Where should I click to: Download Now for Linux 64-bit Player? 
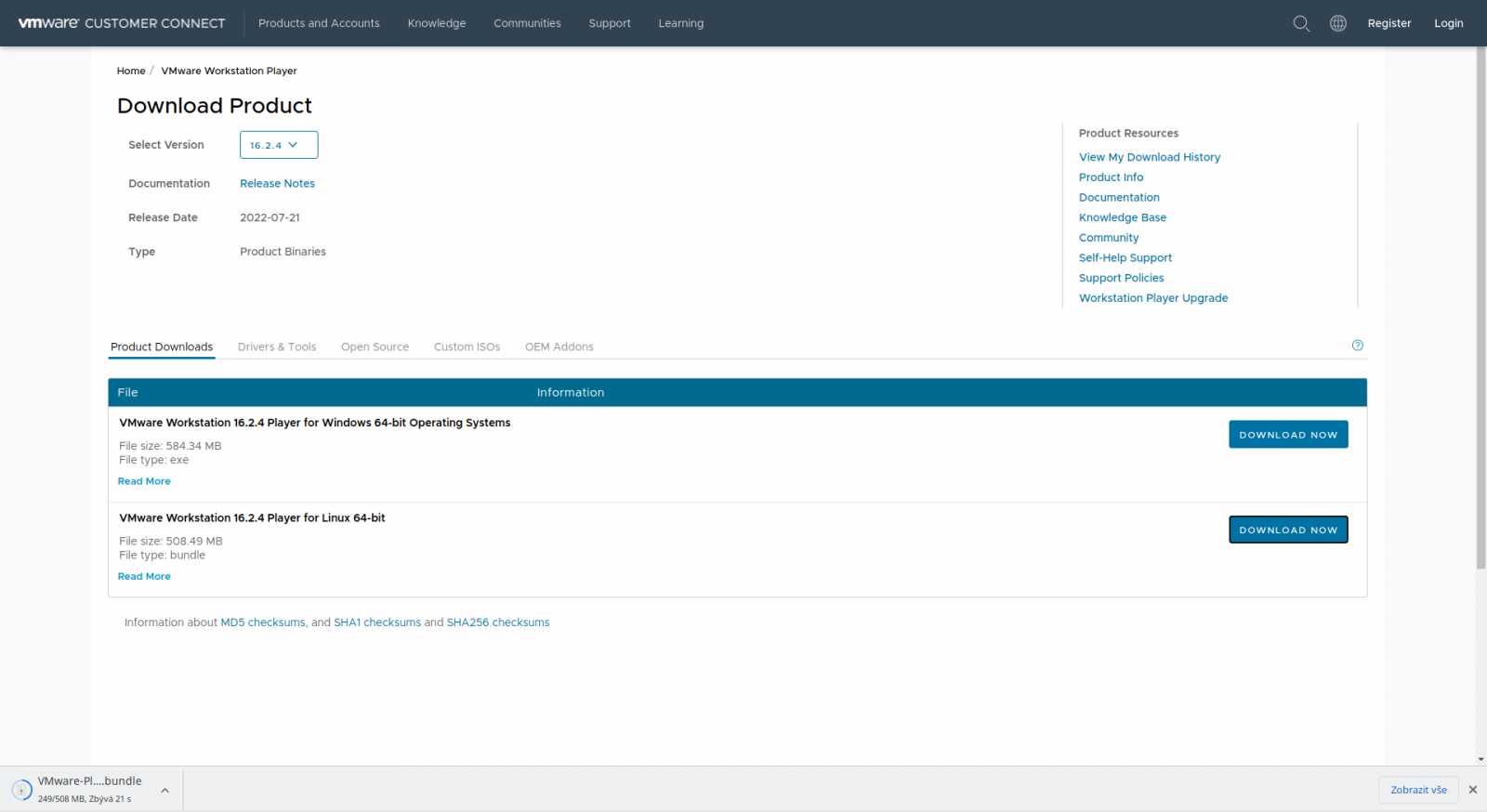coord(1288,530)
